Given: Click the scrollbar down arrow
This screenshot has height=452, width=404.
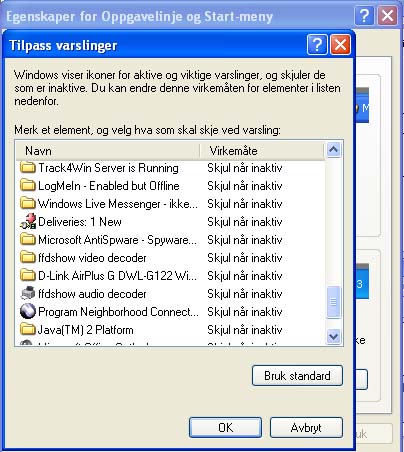Looking at the screenshot, I should point(334,336).
